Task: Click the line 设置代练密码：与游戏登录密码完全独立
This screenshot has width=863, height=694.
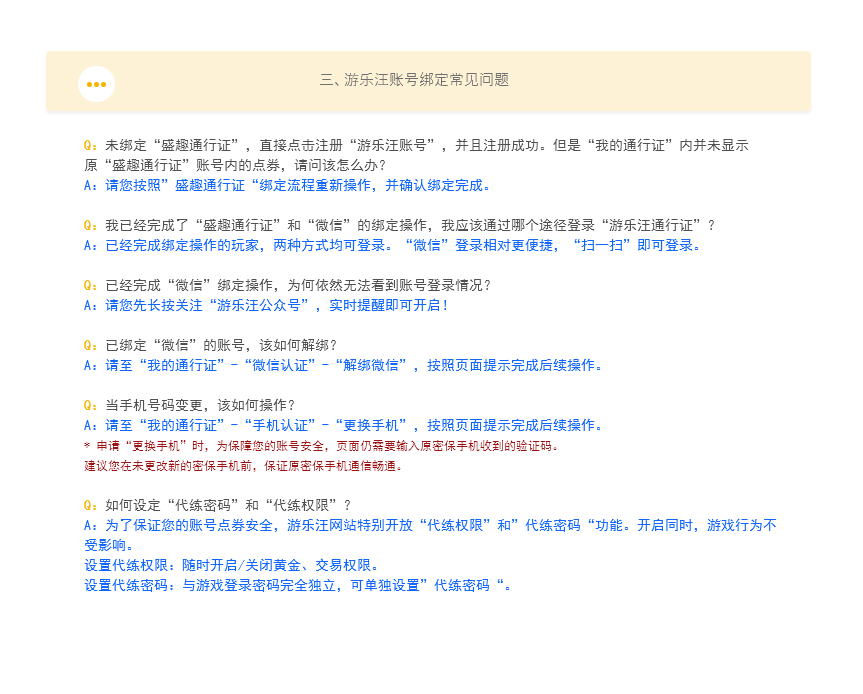Action: pos(298,586)
